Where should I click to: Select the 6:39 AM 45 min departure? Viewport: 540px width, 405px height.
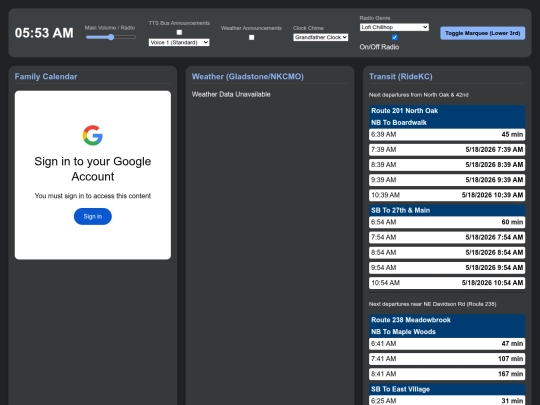(x=447, y=134)
